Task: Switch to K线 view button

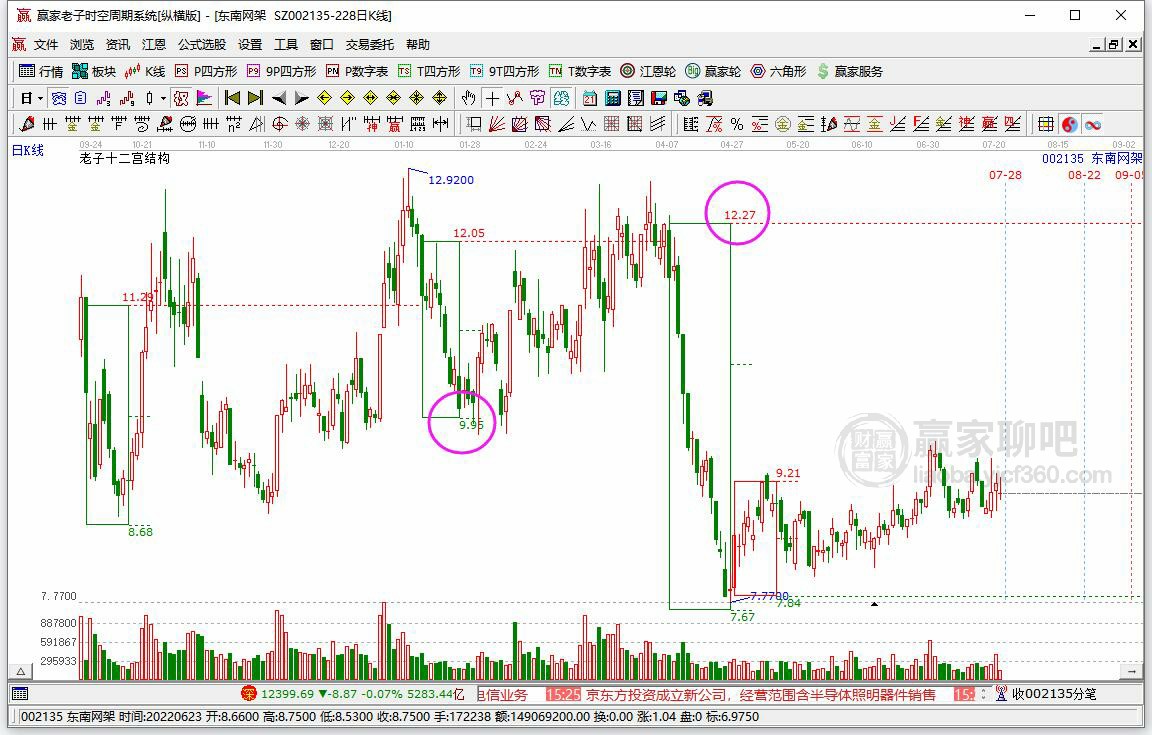Action: click(145, 71)
